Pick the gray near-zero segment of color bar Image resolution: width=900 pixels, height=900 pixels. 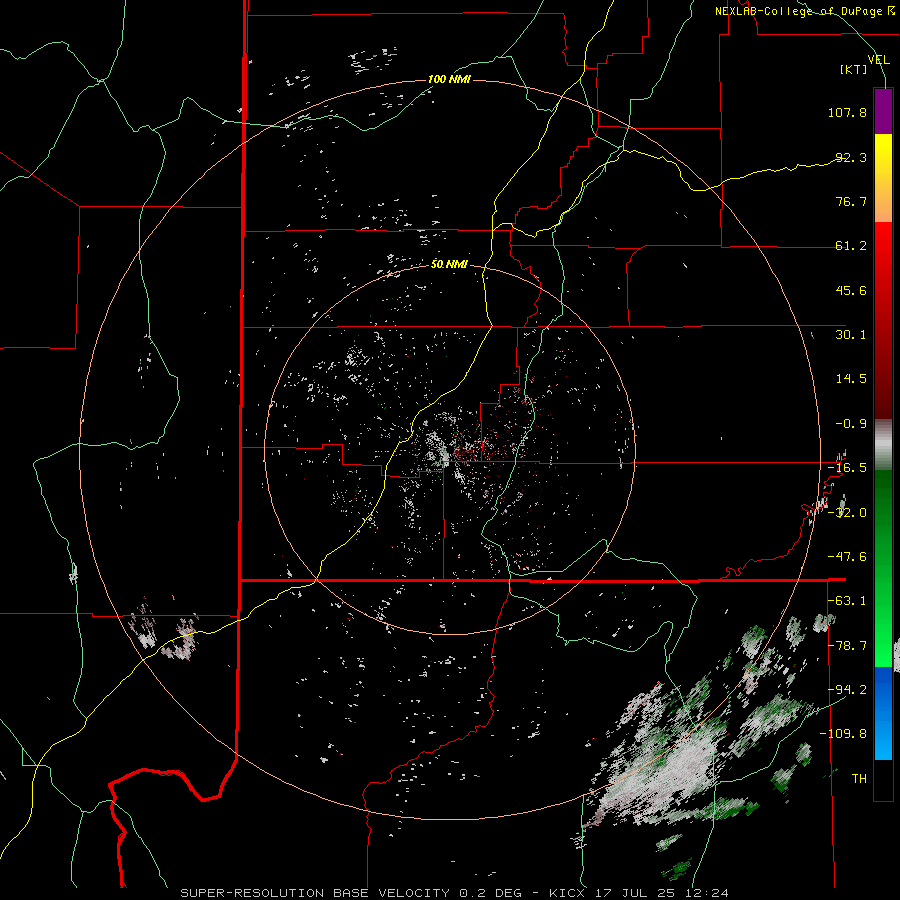(883, 445)
